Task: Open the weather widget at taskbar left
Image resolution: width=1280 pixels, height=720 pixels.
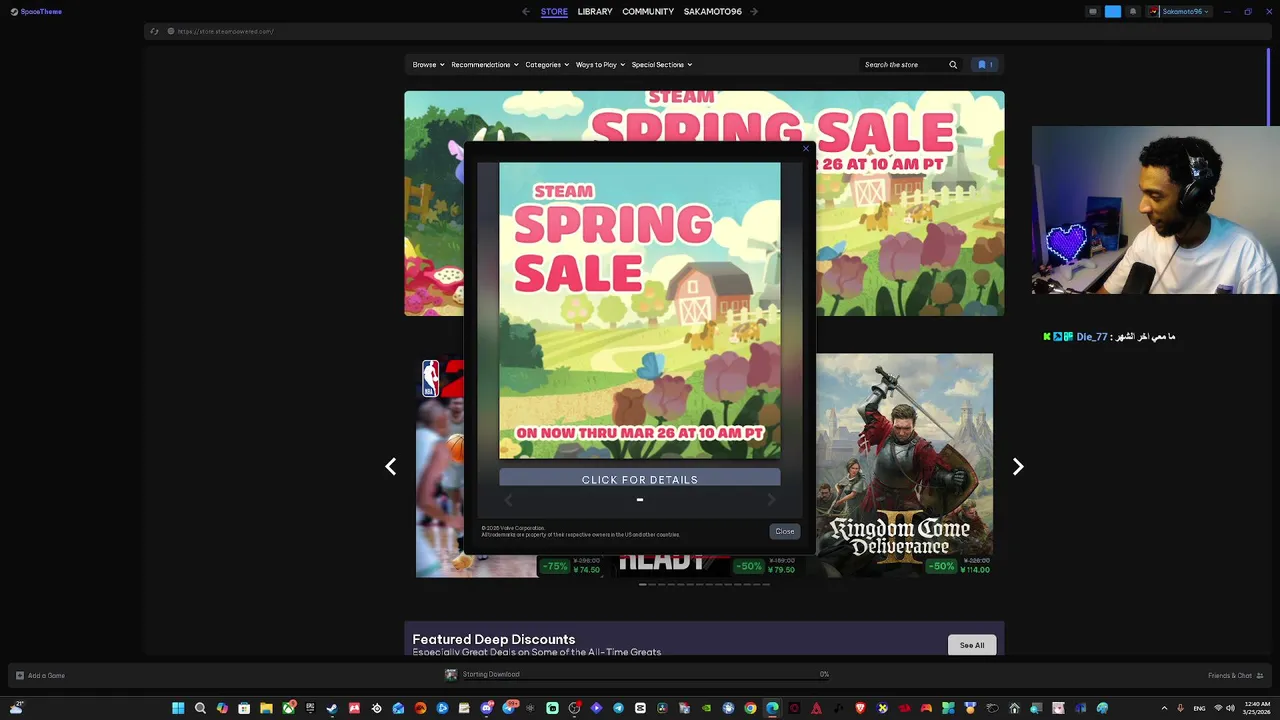Action: [x=19, y=707]
